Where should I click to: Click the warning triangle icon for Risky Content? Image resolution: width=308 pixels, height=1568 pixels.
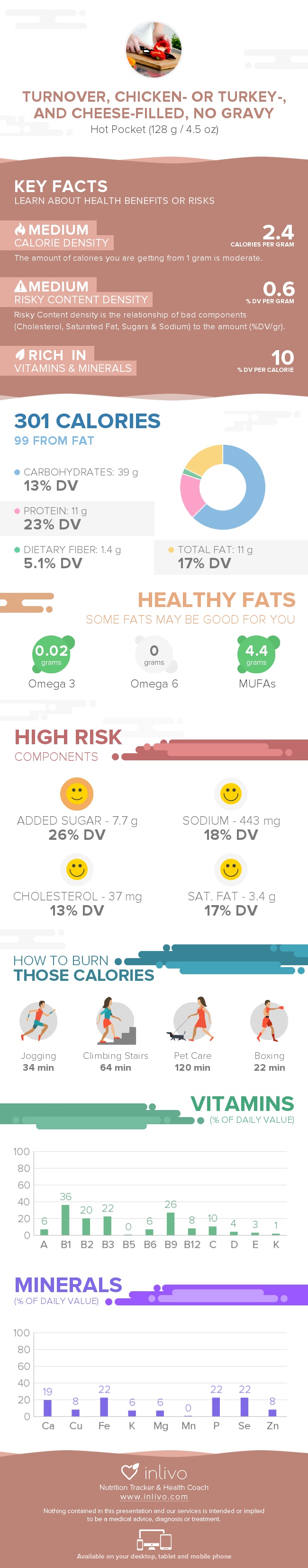(x=20, y=286)
